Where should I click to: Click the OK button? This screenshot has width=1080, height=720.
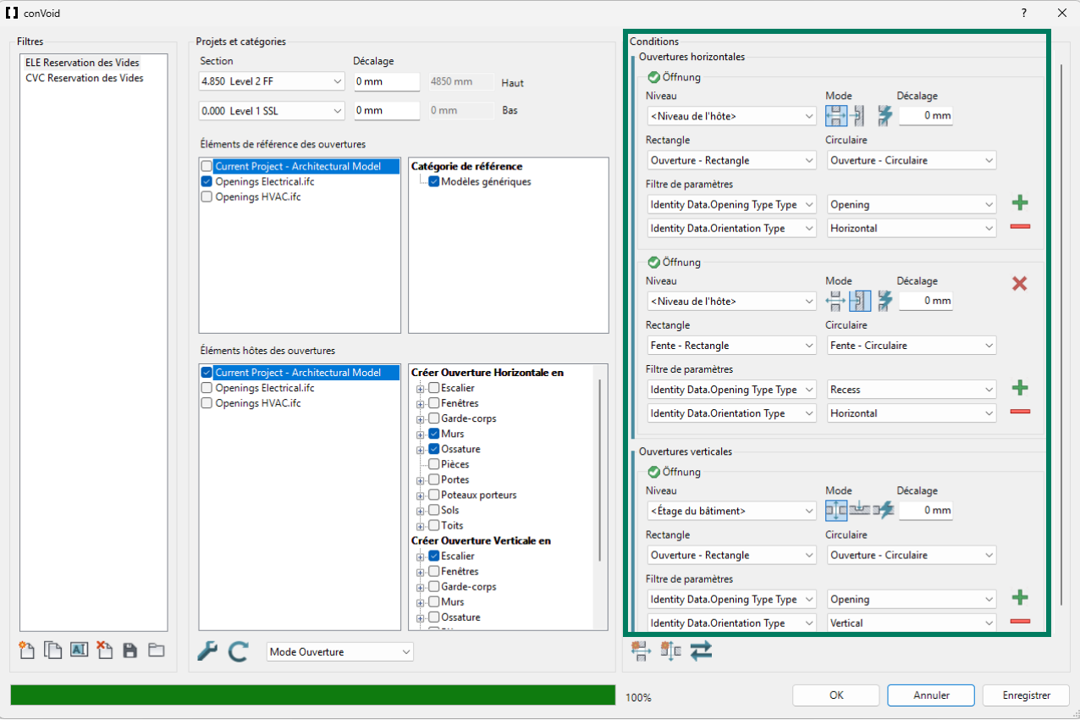(x=835, y=695)
